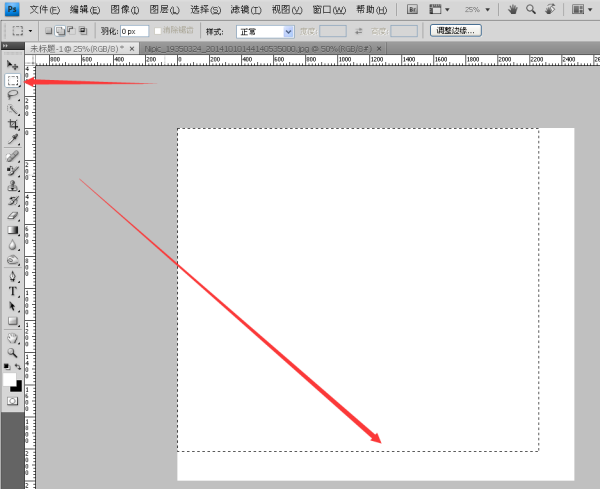Select the Type tool
Viewport: 600px width, 489px height.
pos(13,291)
